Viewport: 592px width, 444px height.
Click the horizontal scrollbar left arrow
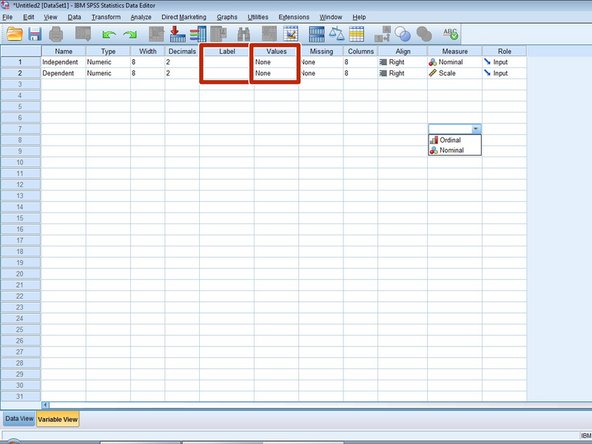point(45,405)
